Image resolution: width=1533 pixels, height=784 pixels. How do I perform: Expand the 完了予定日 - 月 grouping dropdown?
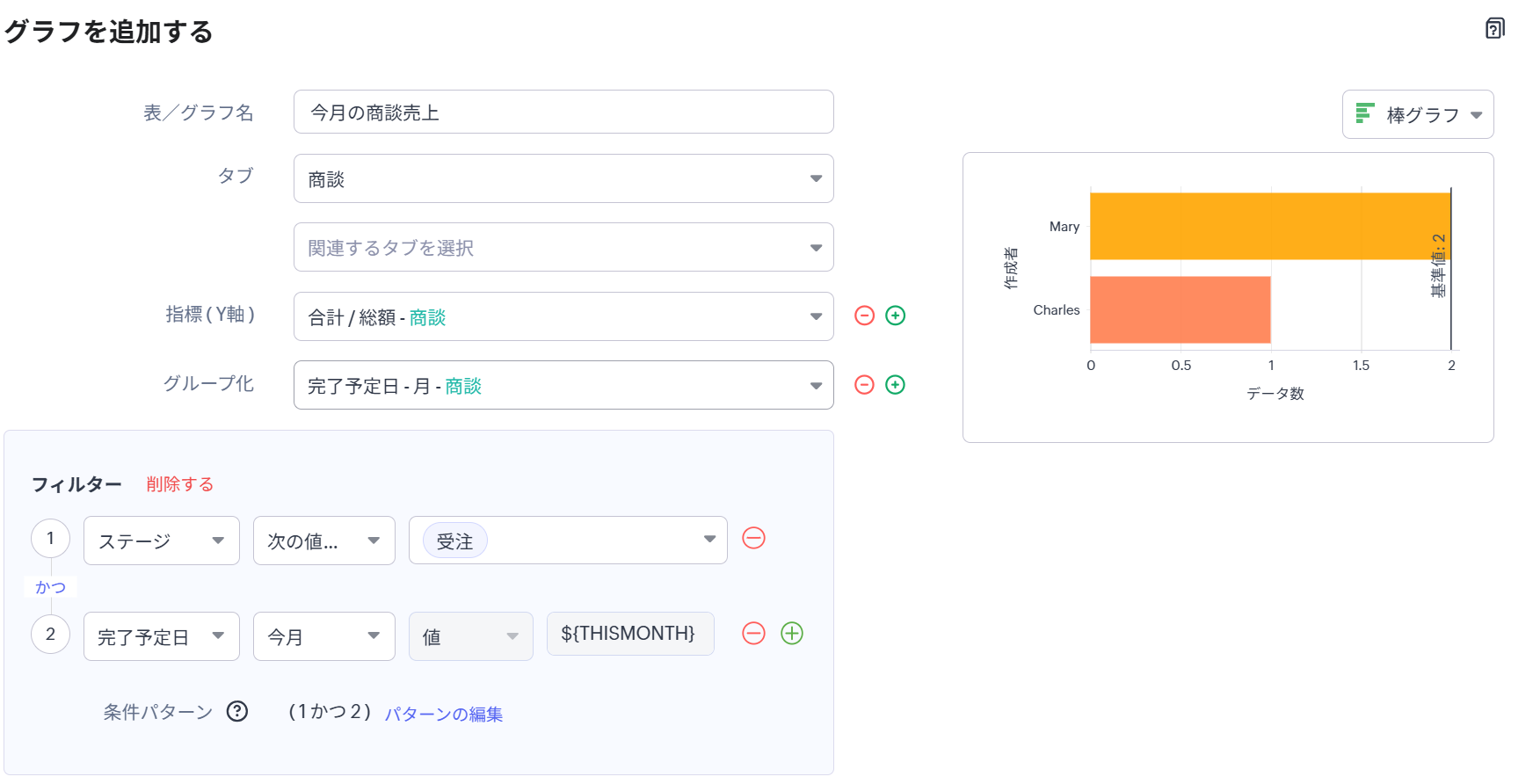(563, 385)
